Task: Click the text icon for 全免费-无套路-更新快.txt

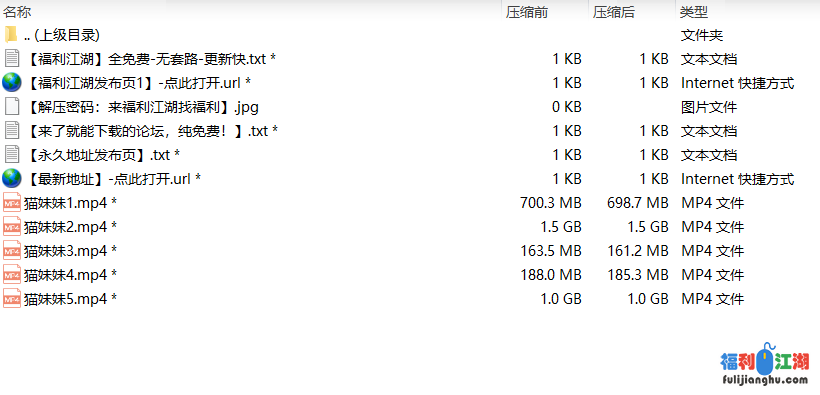Action: 11,59
